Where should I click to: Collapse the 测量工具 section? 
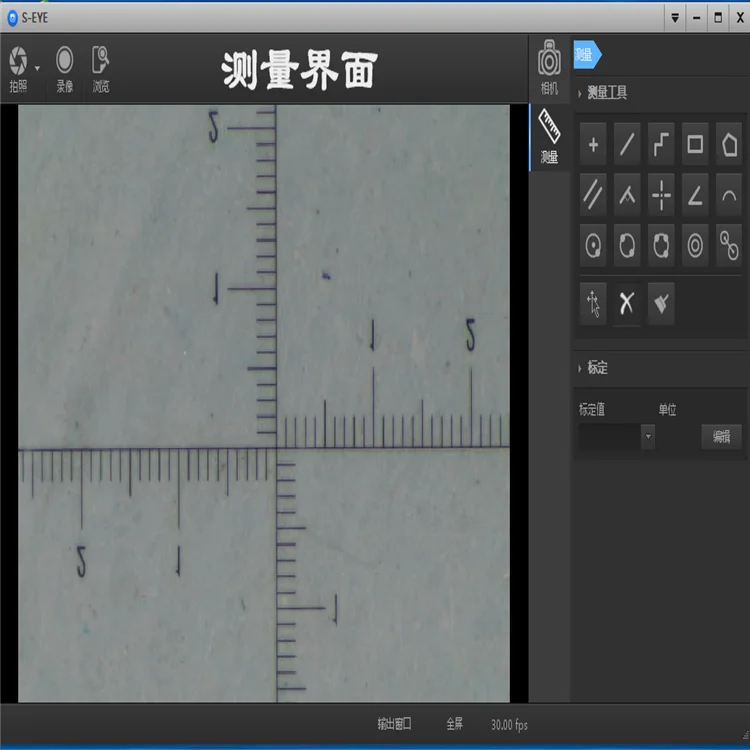tap(581, 93)
